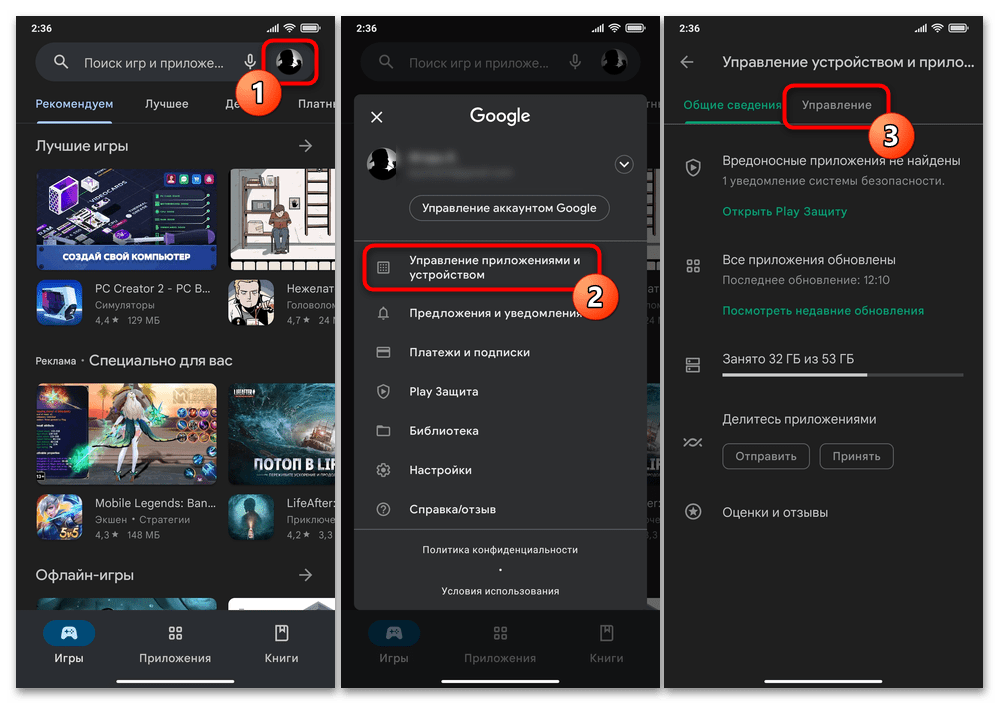
Task: Expand the account list chevron in Google menu
Action: pos(624,164)
